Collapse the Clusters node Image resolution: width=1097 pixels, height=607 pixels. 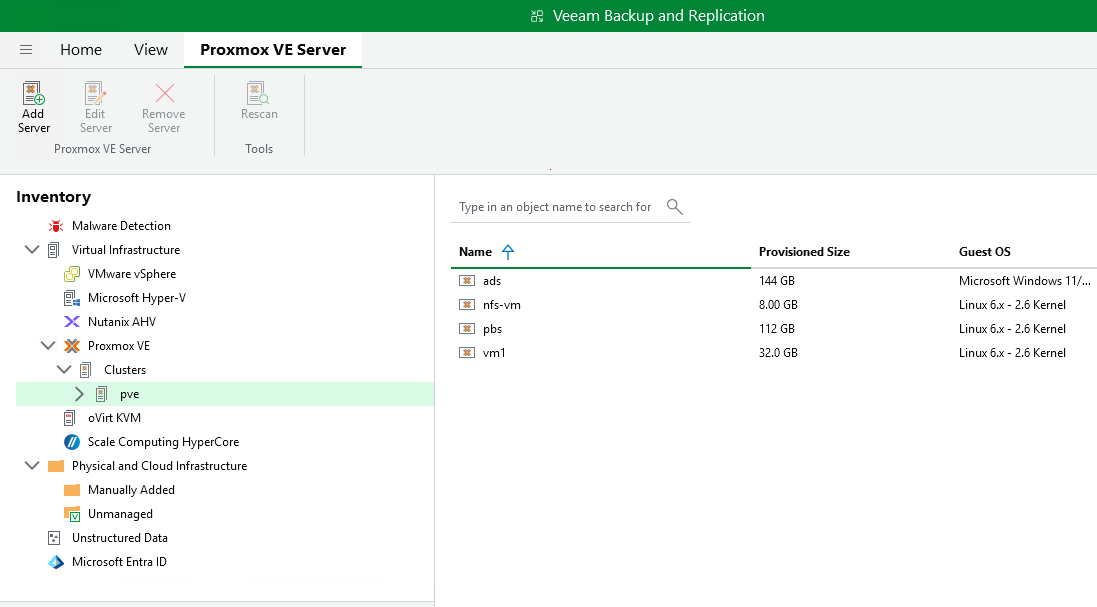[64, 369]
